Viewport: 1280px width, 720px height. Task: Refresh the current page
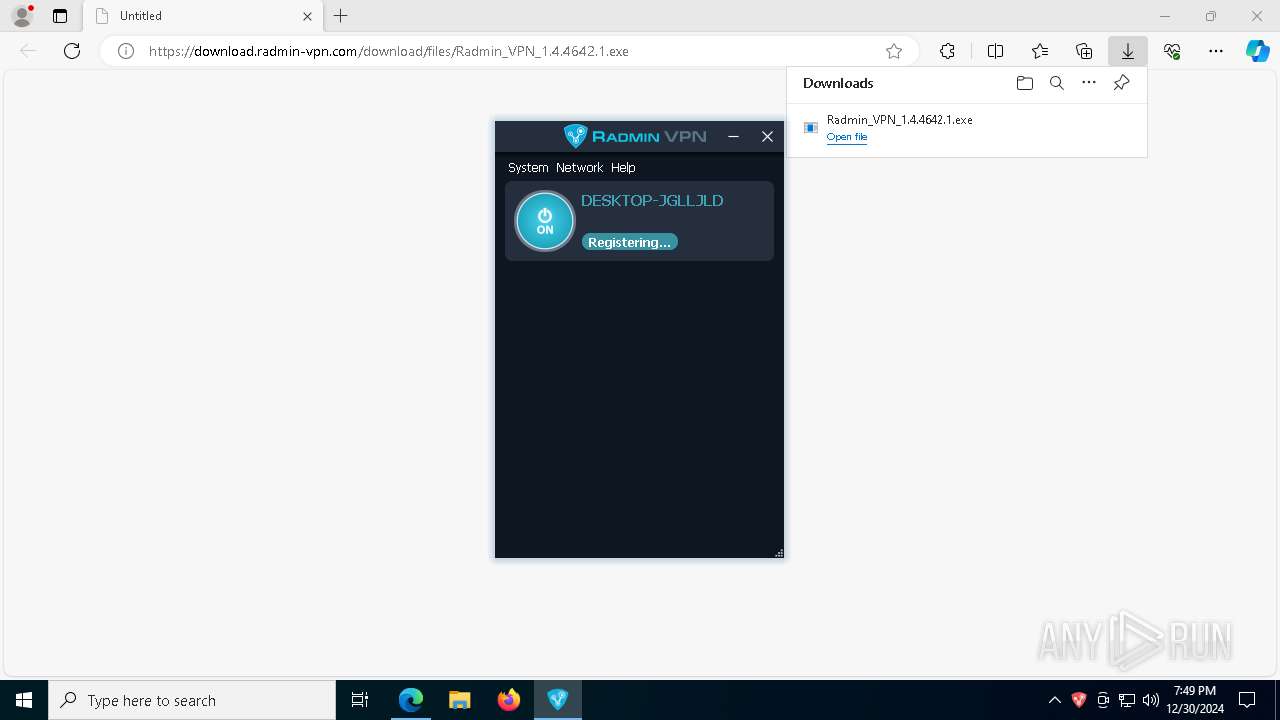coord(72,51)
